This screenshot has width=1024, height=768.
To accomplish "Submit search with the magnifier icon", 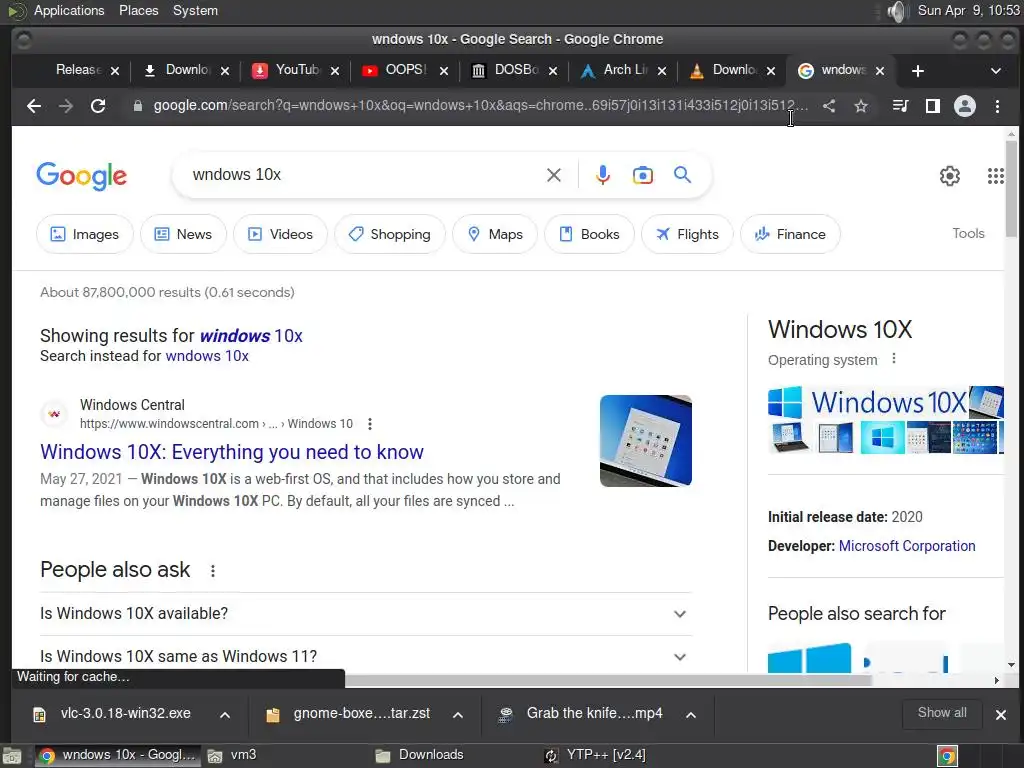I will [682, 175].
